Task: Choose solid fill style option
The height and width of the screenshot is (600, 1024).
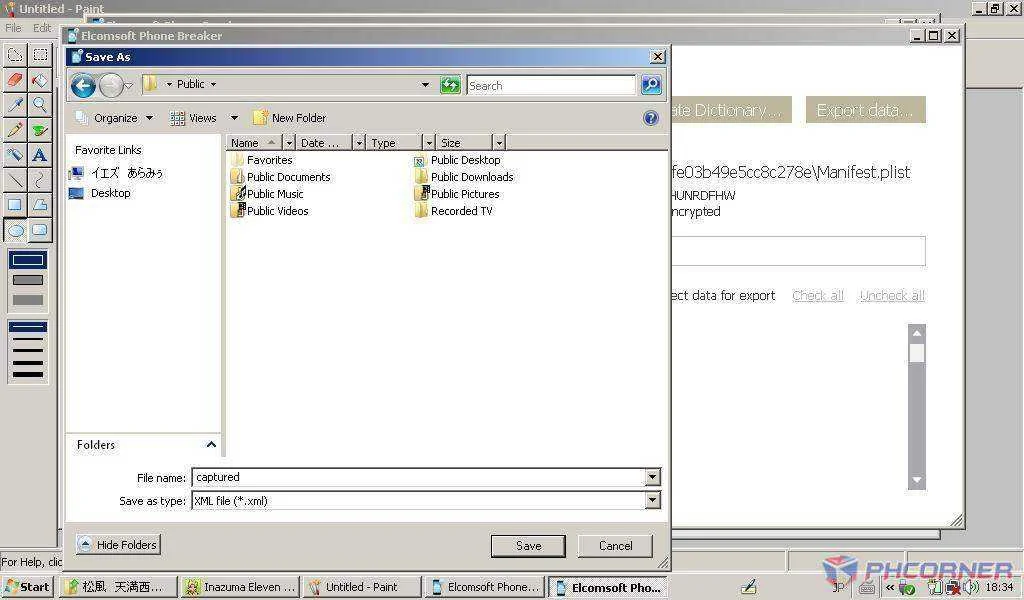Action: point(28,300)
